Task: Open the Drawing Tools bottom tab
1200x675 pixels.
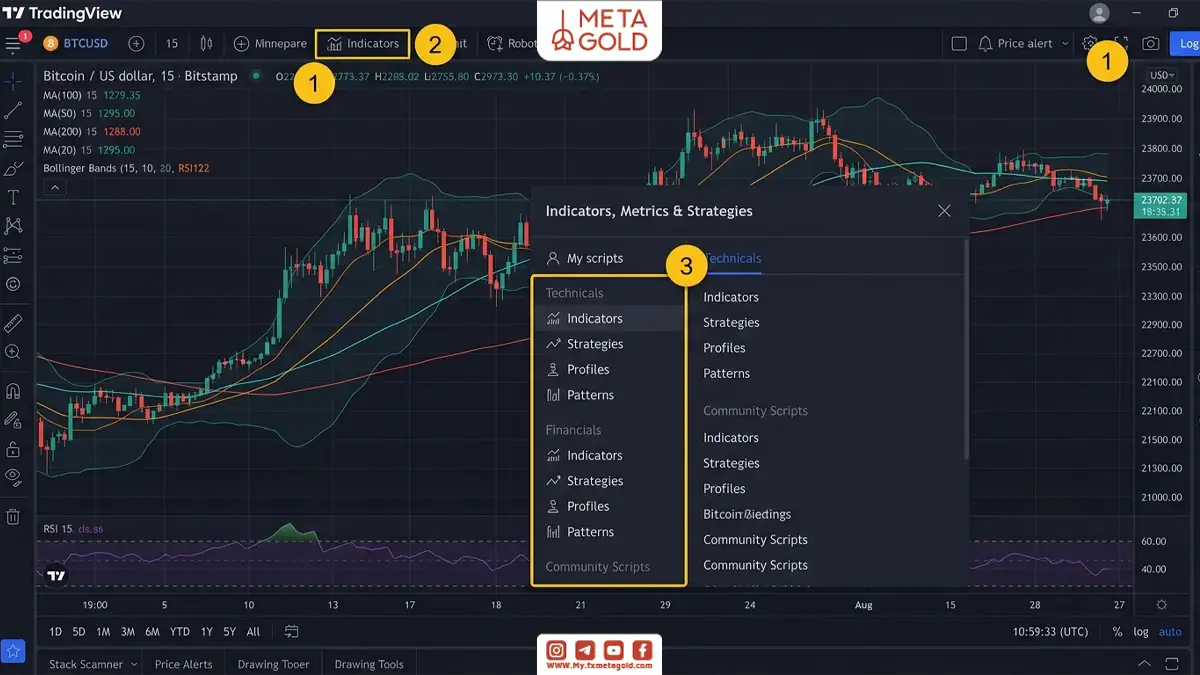Action: 369,664
